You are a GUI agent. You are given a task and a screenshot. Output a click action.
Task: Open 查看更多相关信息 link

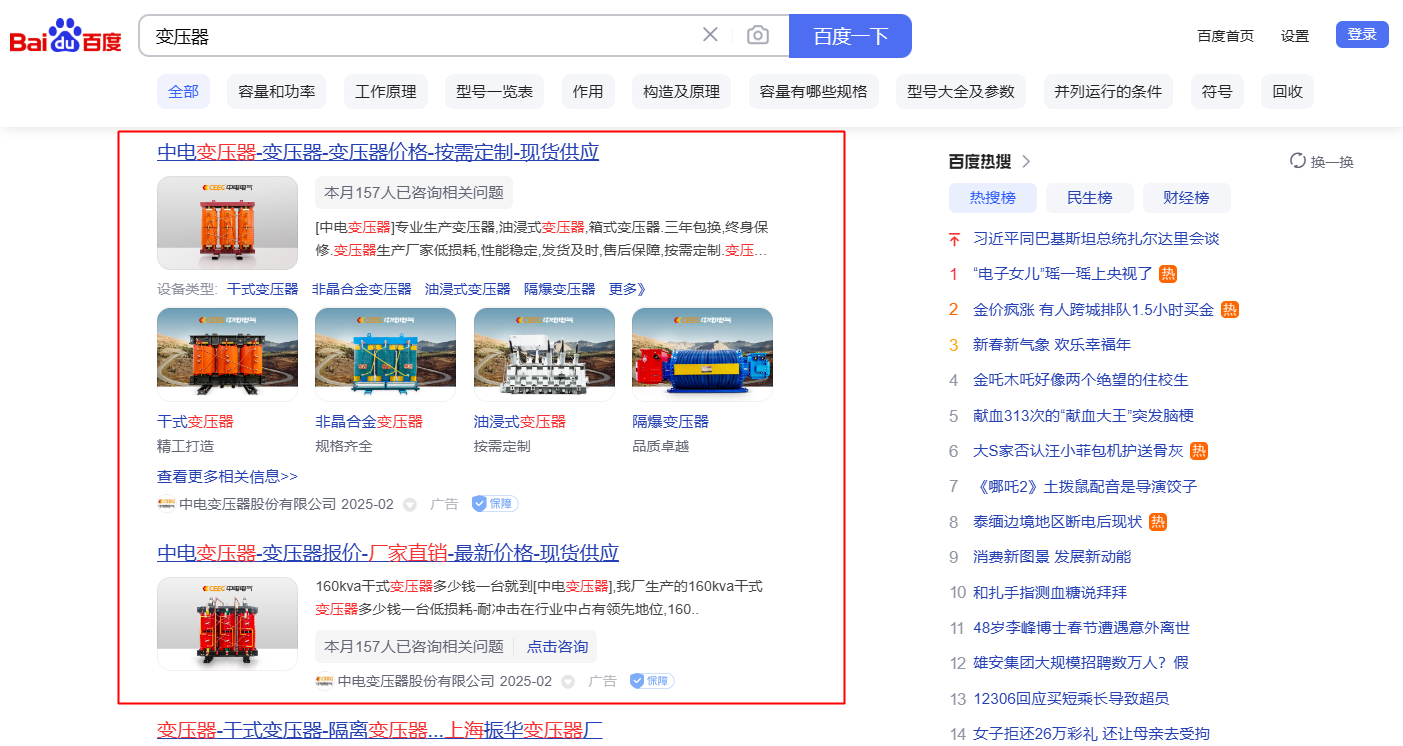click(227, 476)
